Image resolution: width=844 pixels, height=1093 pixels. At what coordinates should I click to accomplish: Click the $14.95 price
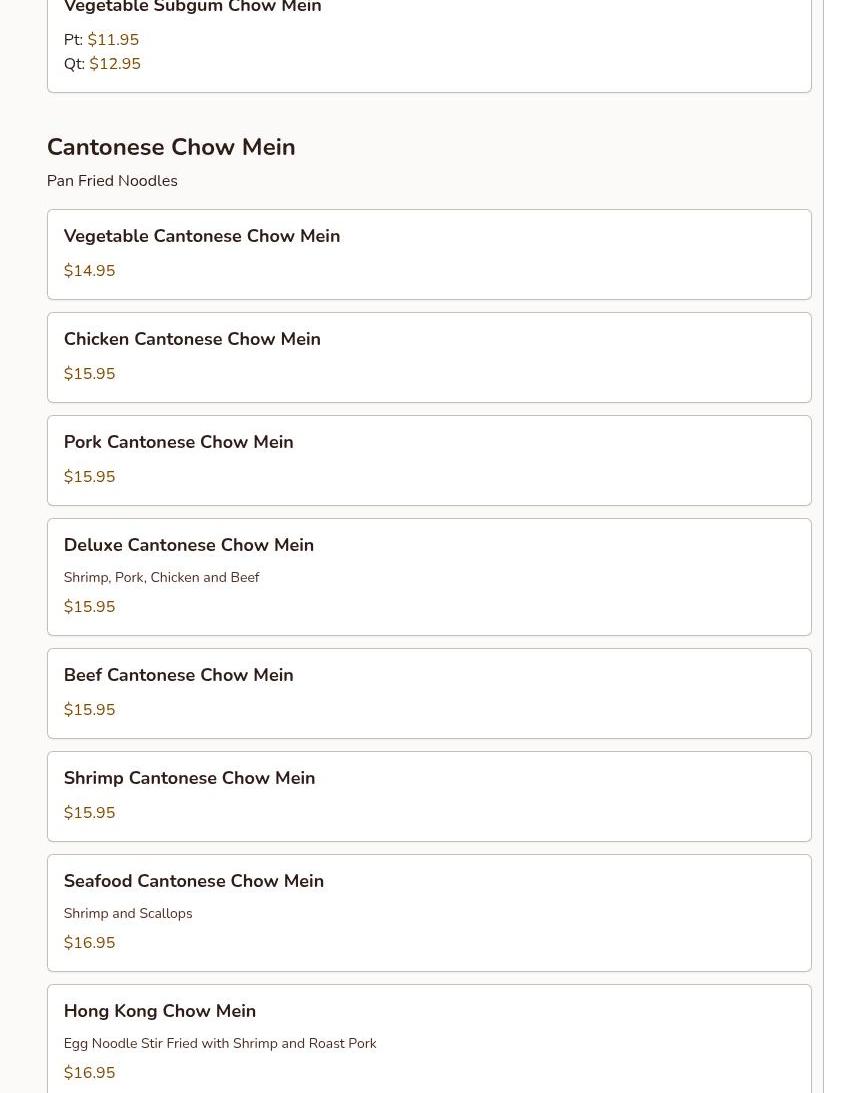(x=89, y=271)
